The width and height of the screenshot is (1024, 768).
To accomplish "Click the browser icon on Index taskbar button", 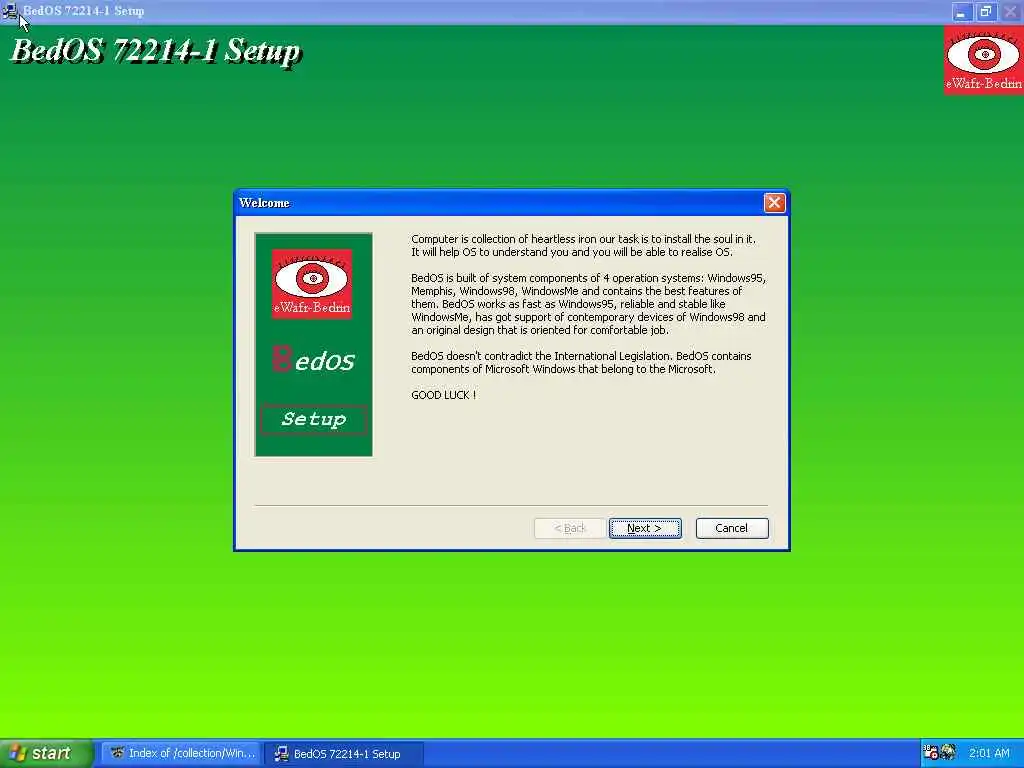I will [x=118, y=753].
